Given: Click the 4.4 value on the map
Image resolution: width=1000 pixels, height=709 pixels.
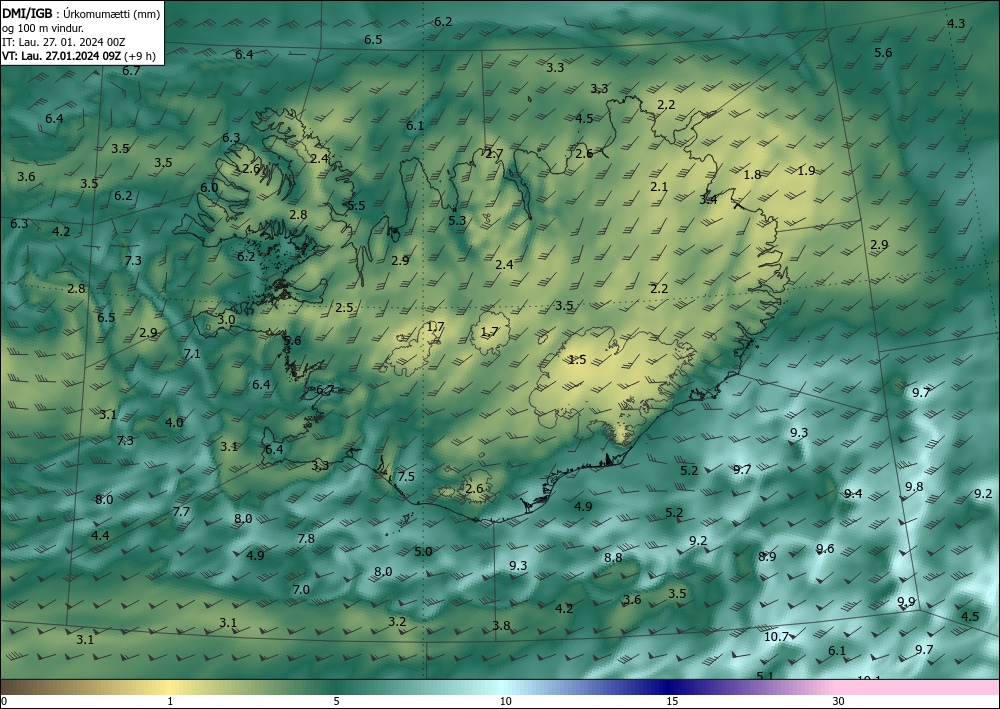Looking at the screenshot, I should [x=100, y=536].
